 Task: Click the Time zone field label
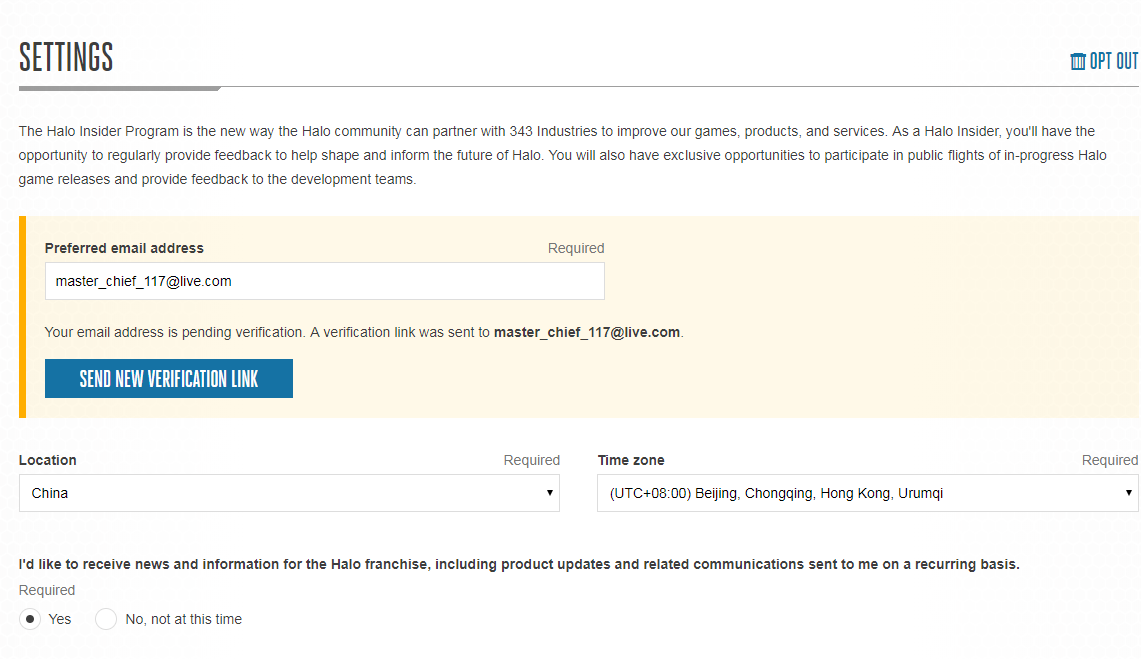point(631,460)
